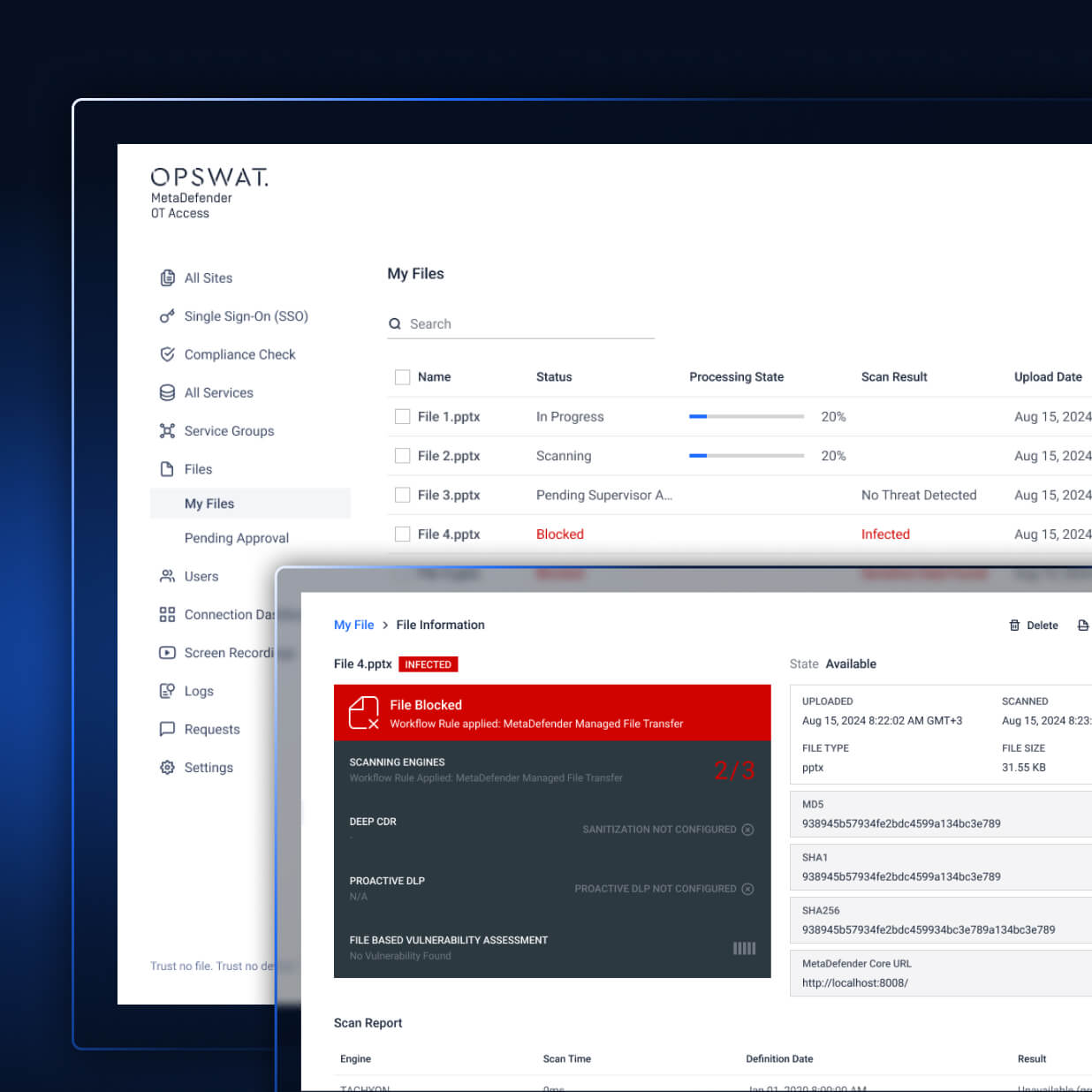Open Service Groups using its nodes icon
Image resolution: width=1092 pixels, height=1092 pixels.
(168, 430)
